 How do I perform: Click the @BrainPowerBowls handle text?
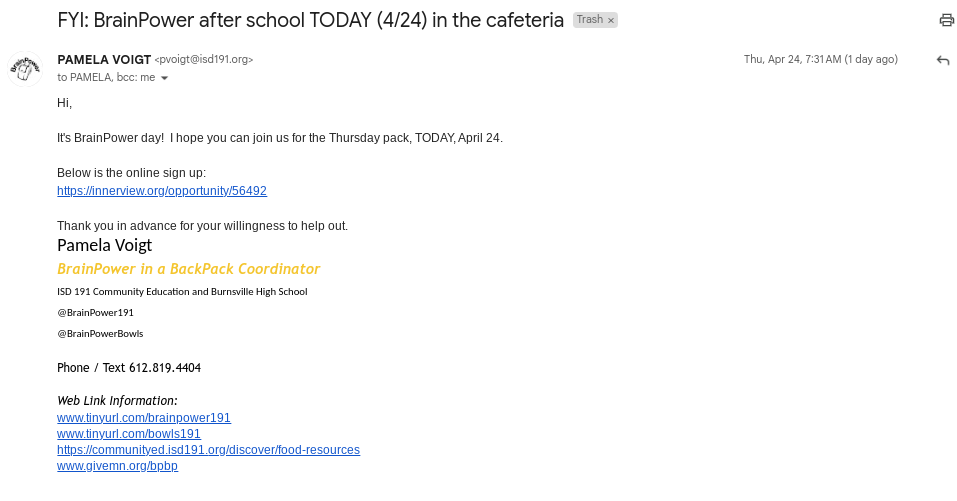(x=100, y=333)
